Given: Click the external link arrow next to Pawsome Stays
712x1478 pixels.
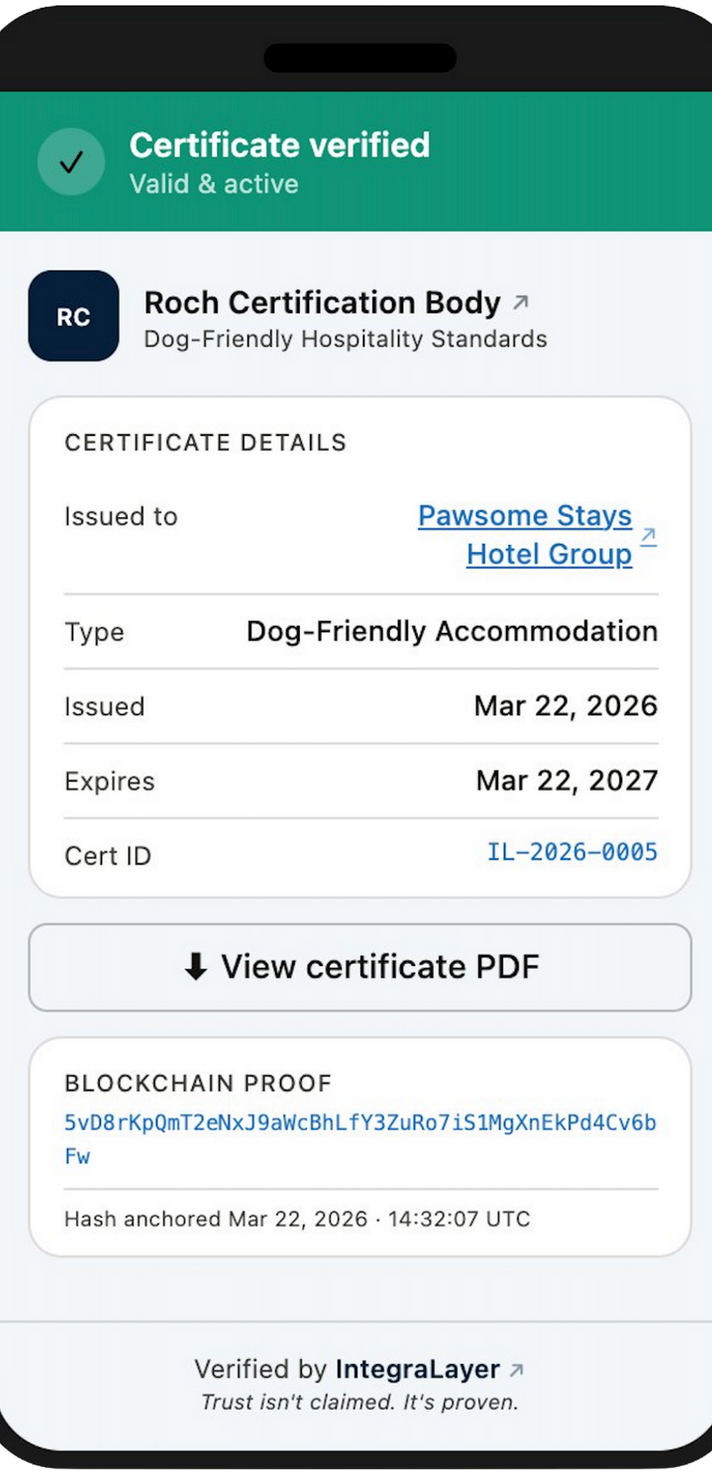Looking at the screenshot, I should point(647,536).
